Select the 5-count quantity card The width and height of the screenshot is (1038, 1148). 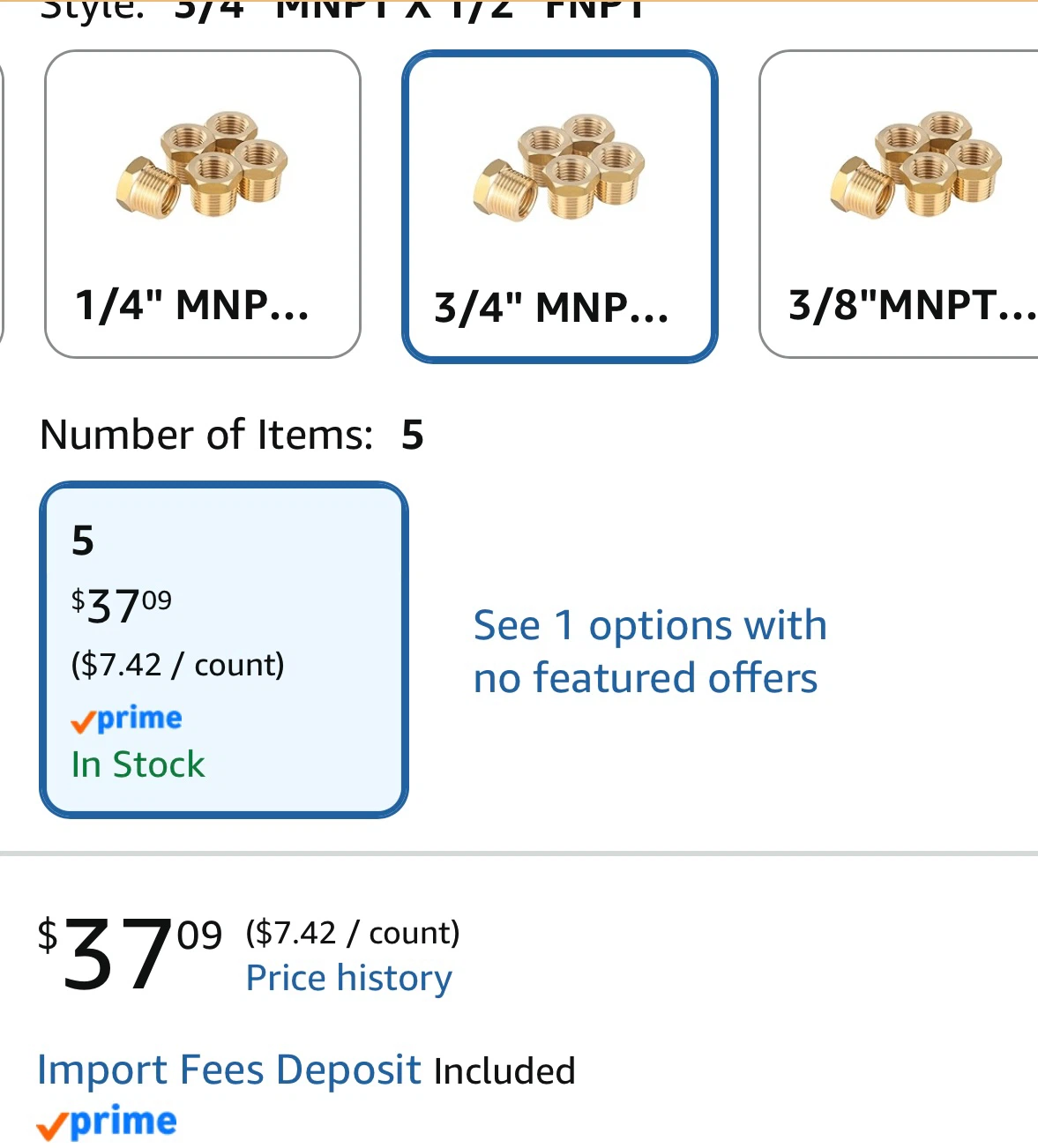pyautogui.click(x=224, y=650)
